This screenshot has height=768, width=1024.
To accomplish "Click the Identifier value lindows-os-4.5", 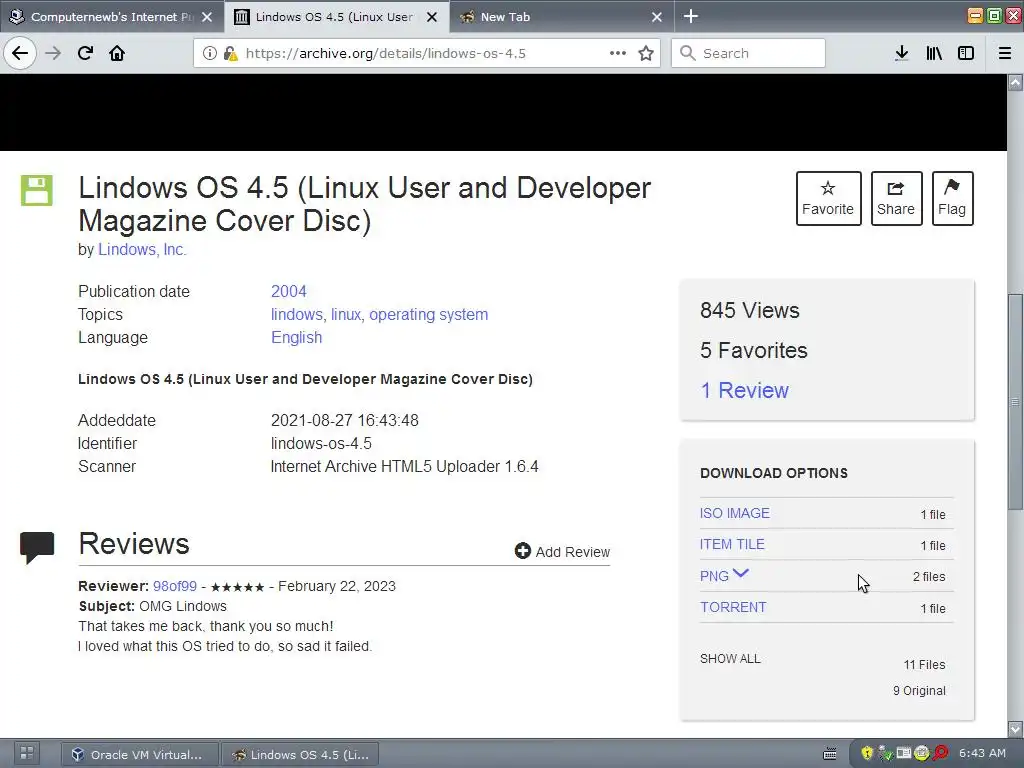I will [x=321, y=443].
